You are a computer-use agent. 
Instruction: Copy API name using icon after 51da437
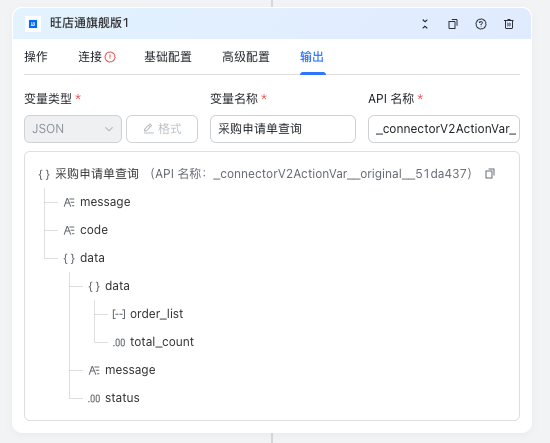(490, 174)
